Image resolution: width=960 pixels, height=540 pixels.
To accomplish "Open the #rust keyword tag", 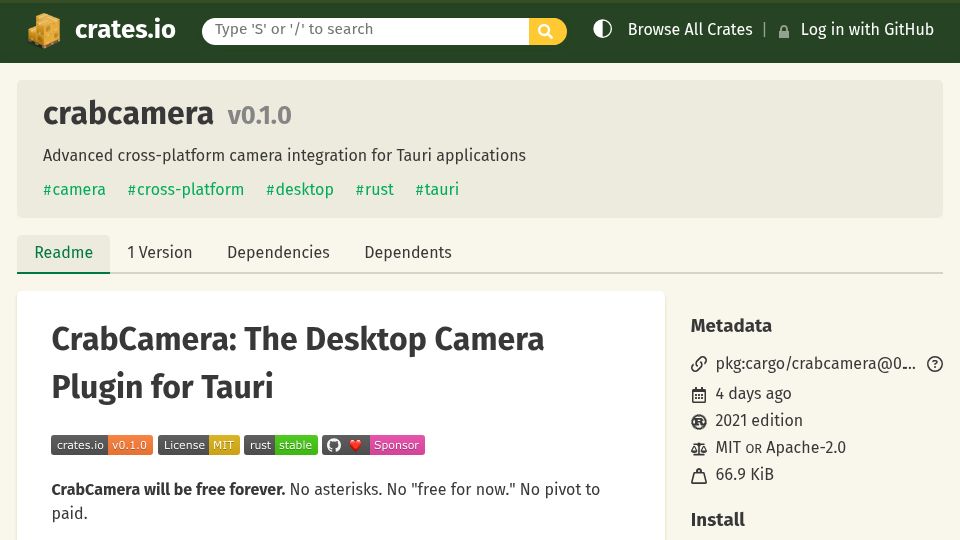I will point(375,189).
